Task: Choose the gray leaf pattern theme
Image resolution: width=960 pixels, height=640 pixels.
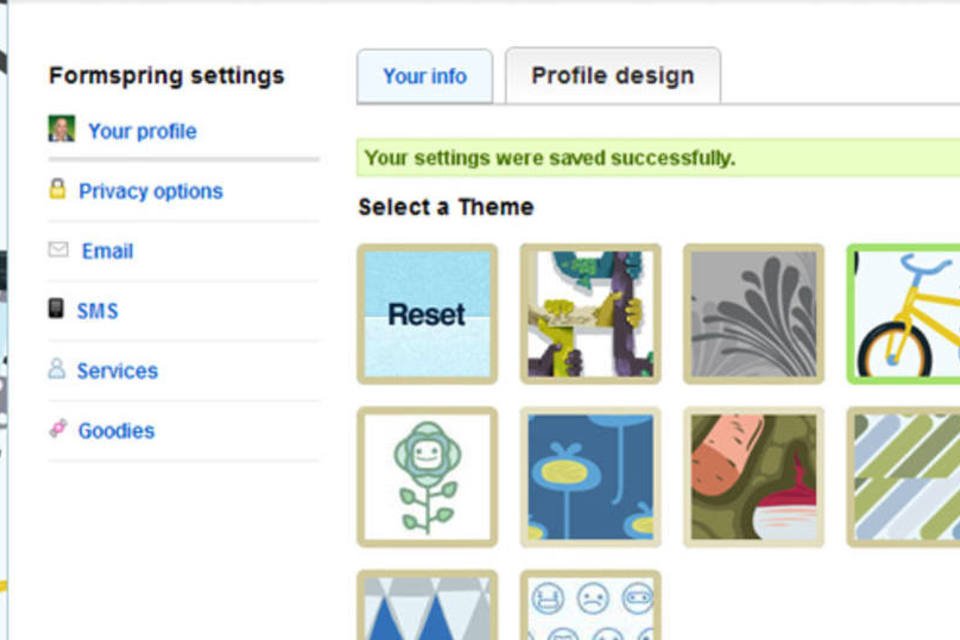Action: click(x=753, y=314)
